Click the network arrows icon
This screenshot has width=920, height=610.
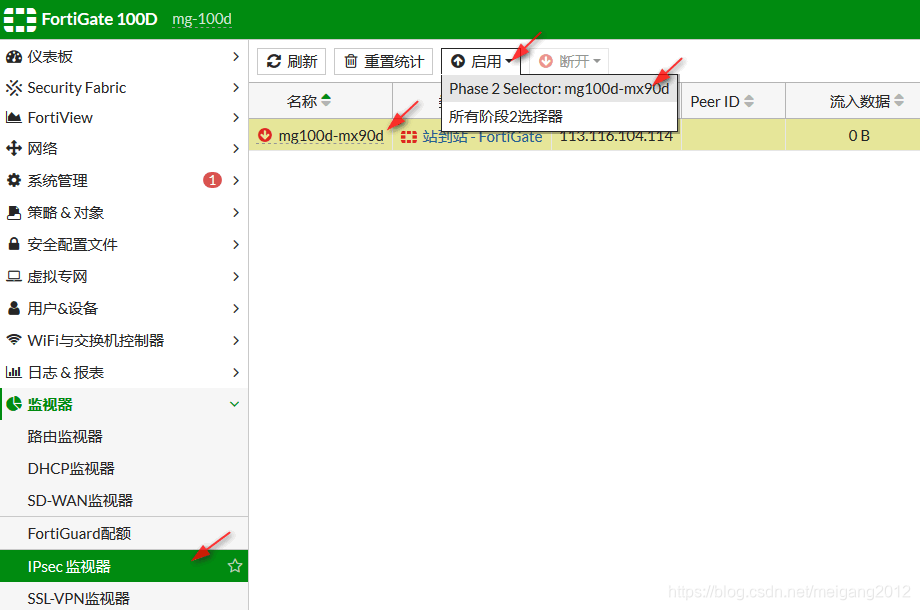(13, 148)
